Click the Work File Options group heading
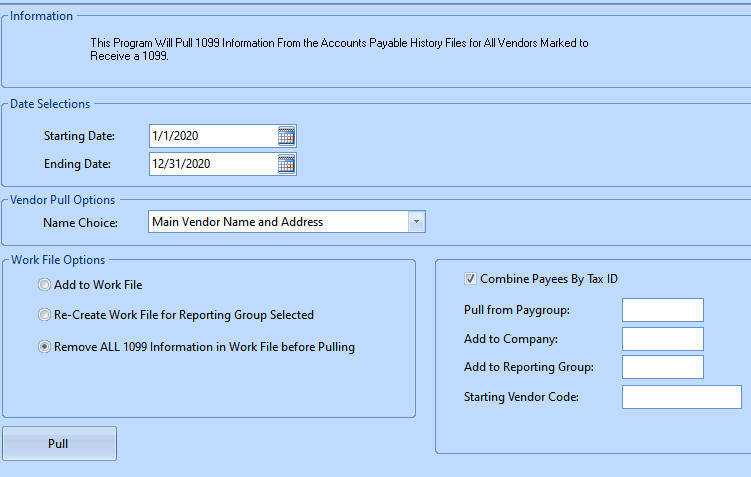751x477 pixels. pos(58,260)
